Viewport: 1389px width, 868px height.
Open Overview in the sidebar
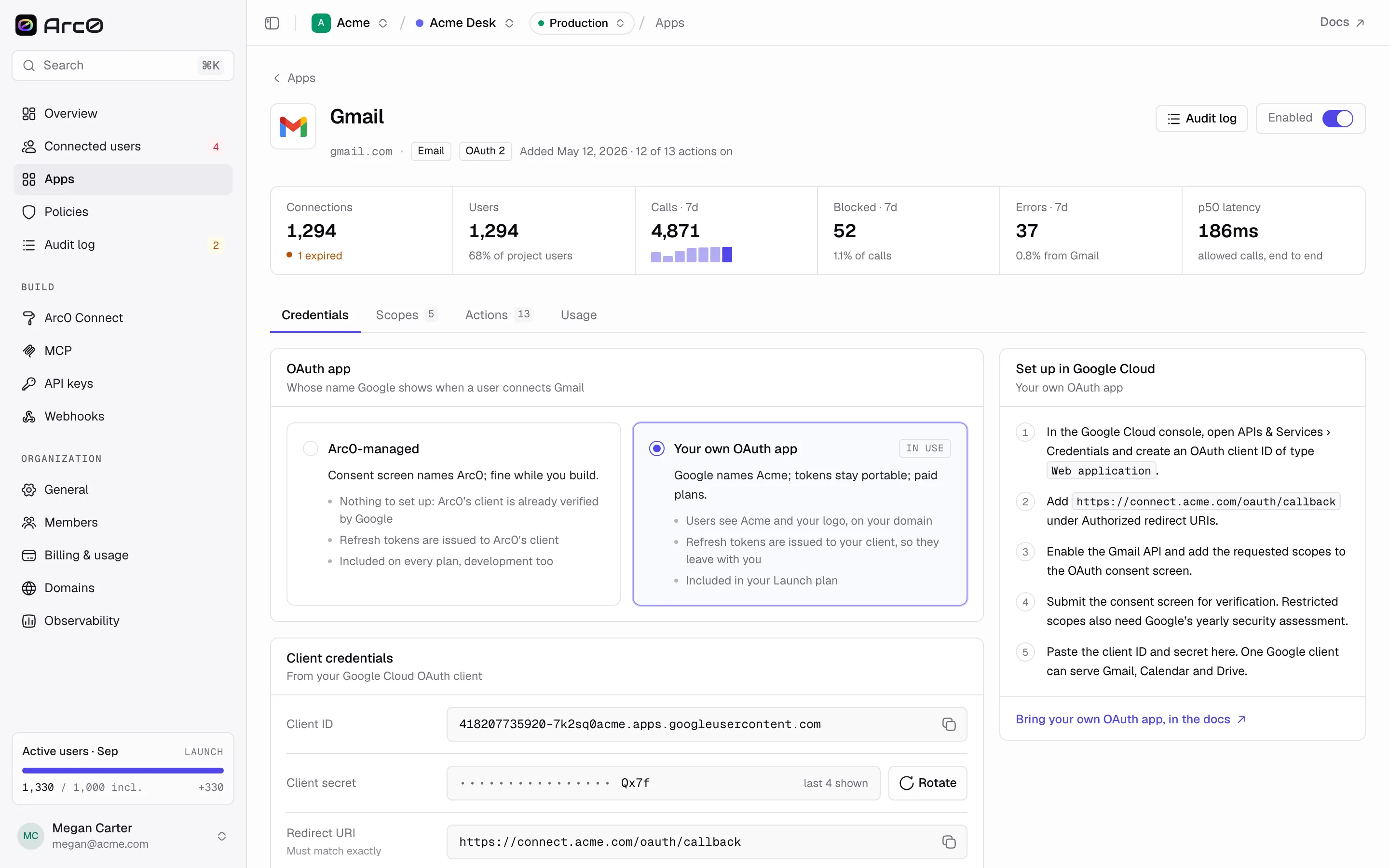coord(123,114)
